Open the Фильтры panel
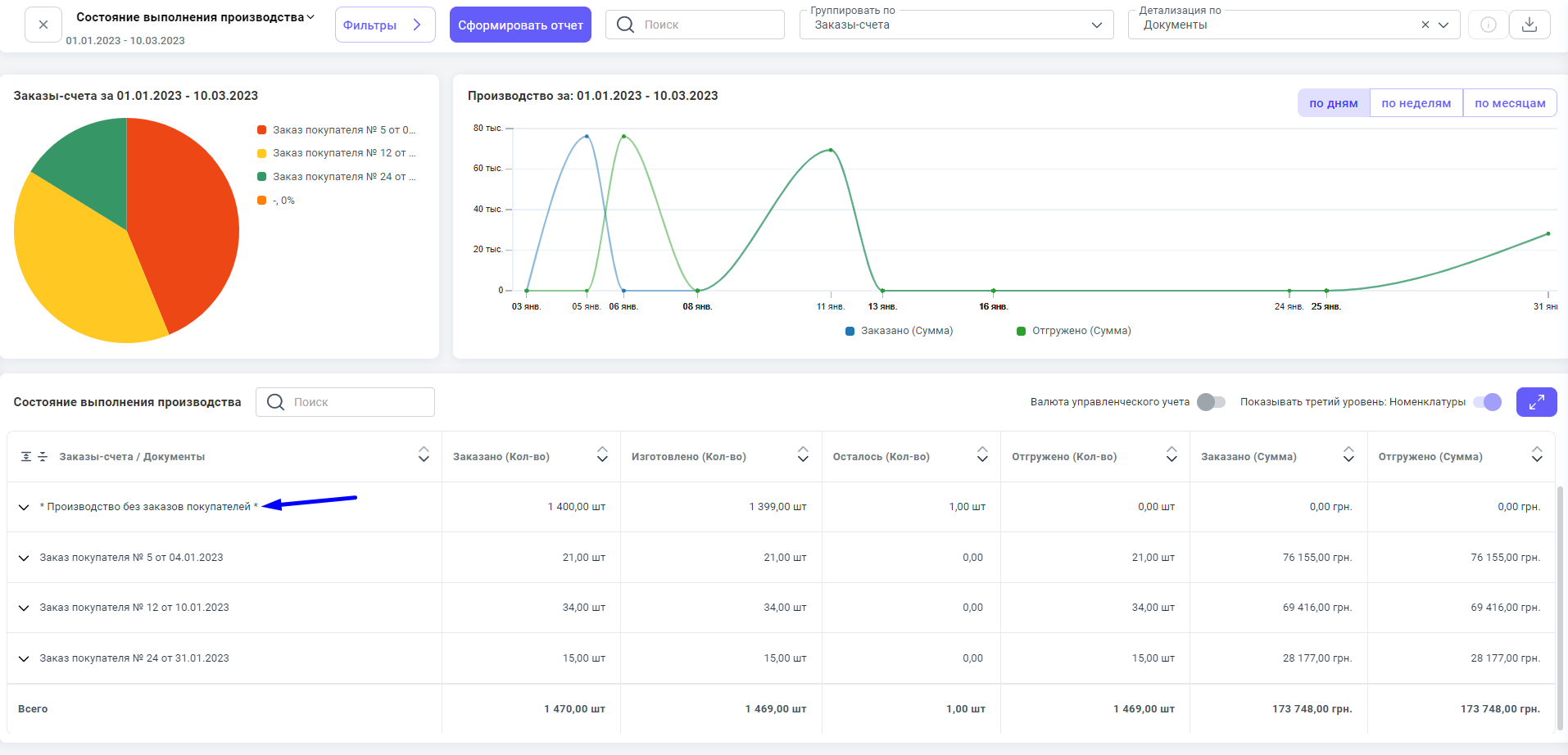Image resolution: width=1568 pixels, height=755 pixels. click(x=384, y=25)
